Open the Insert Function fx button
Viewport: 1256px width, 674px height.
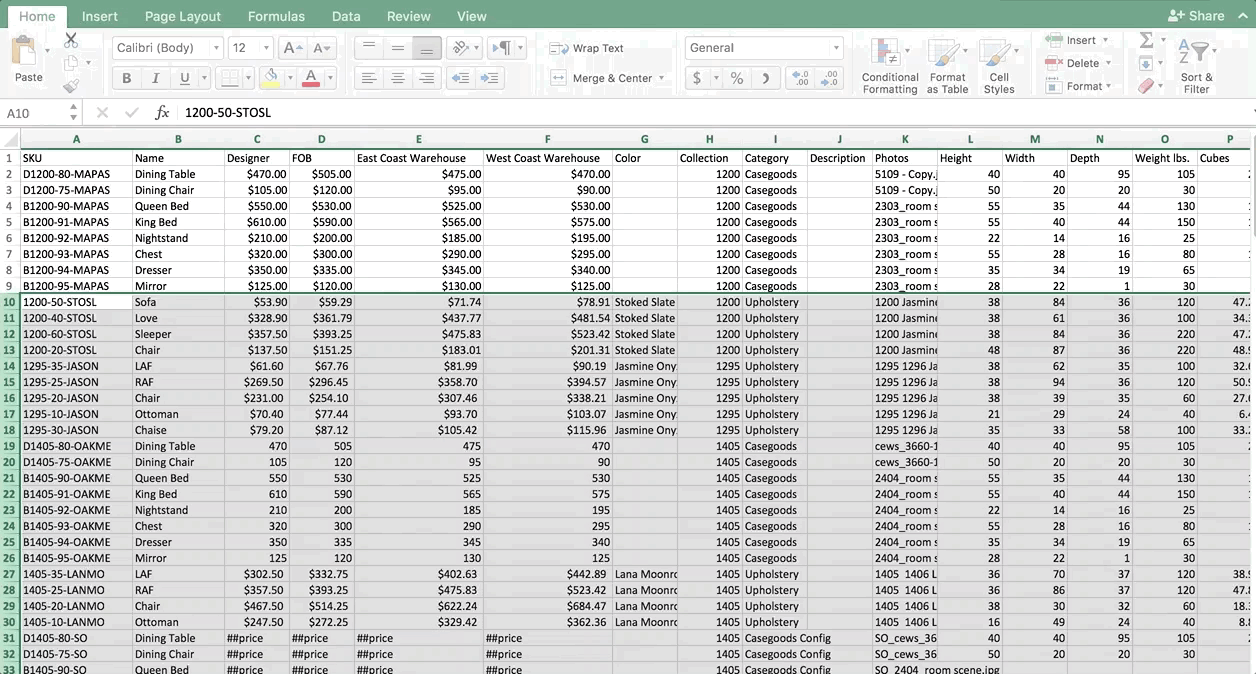click(x=162, y=113)
